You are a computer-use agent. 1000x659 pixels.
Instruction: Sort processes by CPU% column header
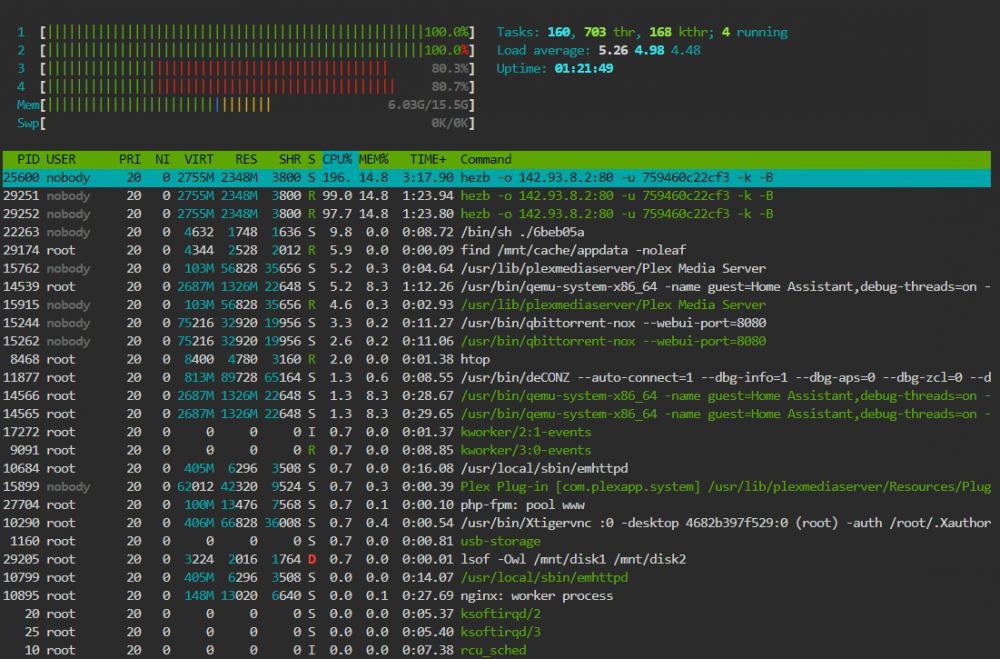pos(338,159)
